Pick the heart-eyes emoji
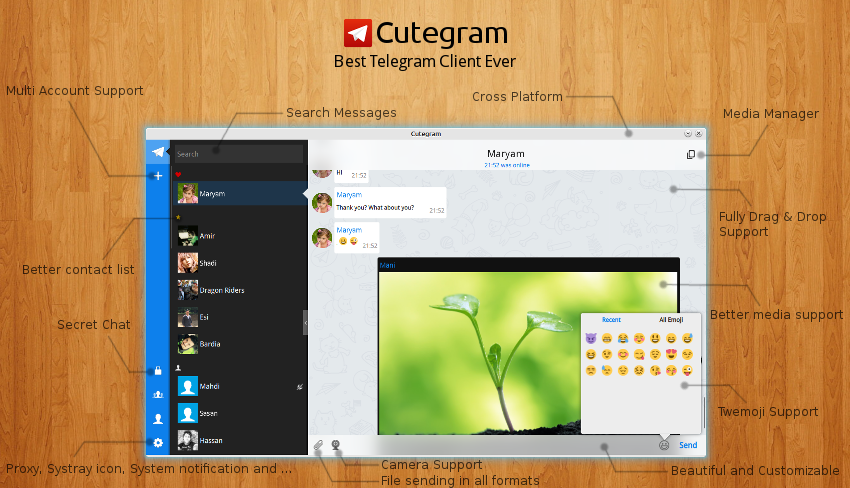This screenshot has width=850, height=488. (x=671, y=355)
